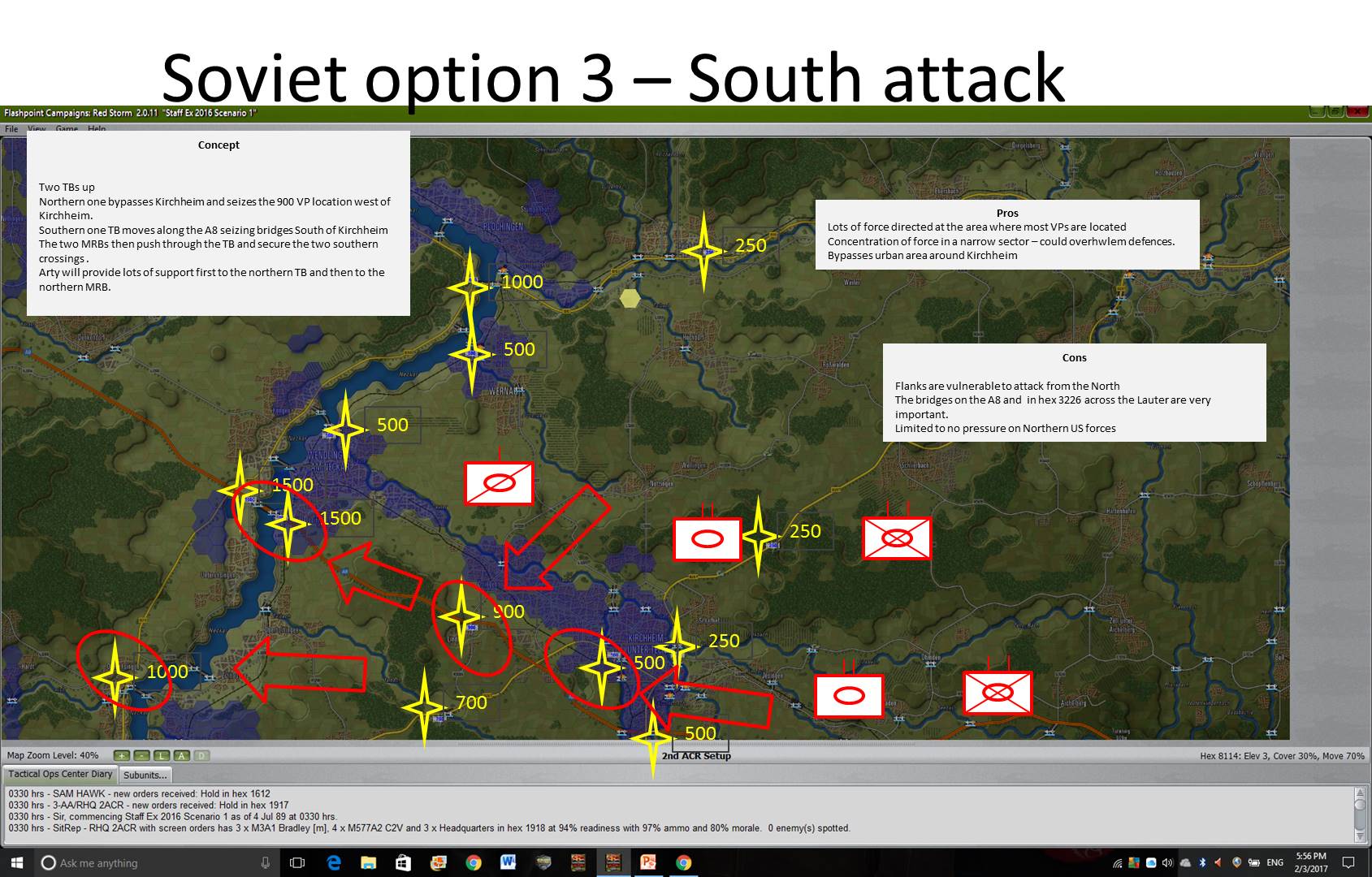Screen dimensions: 1372x877
Task: Launch Microsoft Edge from the taskbar
Action: click(334, 862)
